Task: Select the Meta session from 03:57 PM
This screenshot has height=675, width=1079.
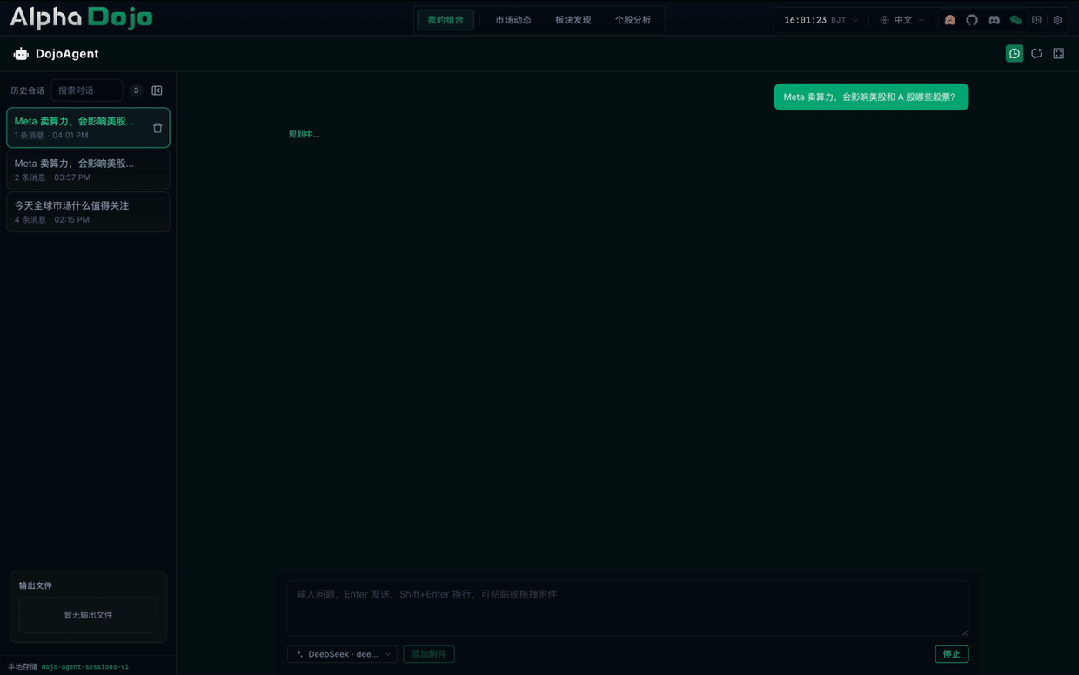Action: (x=88, y=170)
